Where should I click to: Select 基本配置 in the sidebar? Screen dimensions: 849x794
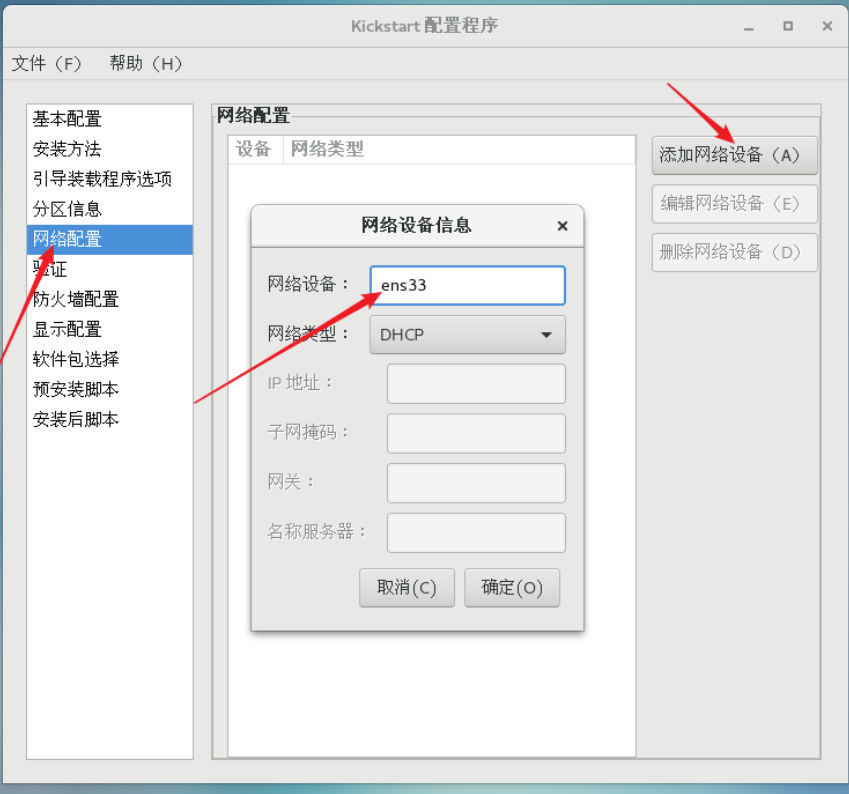point(110,119)
